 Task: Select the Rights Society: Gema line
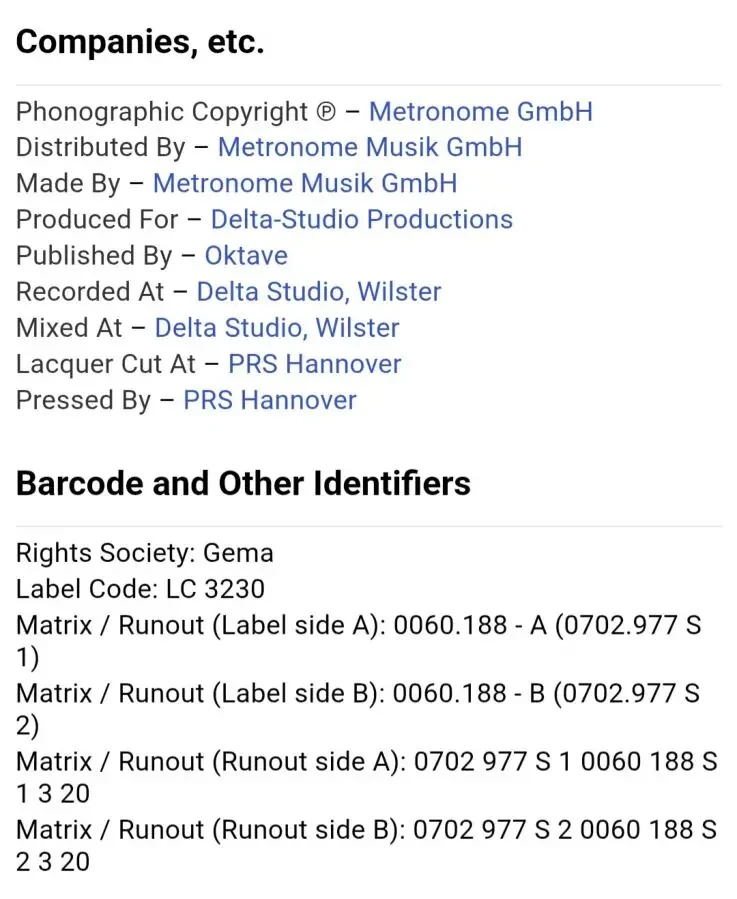145,553
